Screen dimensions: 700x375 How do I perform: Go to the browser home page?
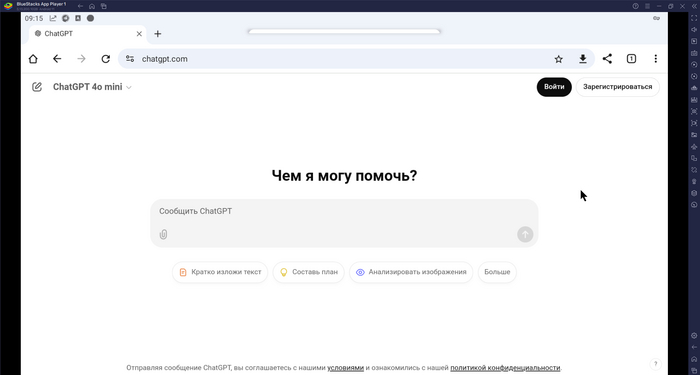33,59
